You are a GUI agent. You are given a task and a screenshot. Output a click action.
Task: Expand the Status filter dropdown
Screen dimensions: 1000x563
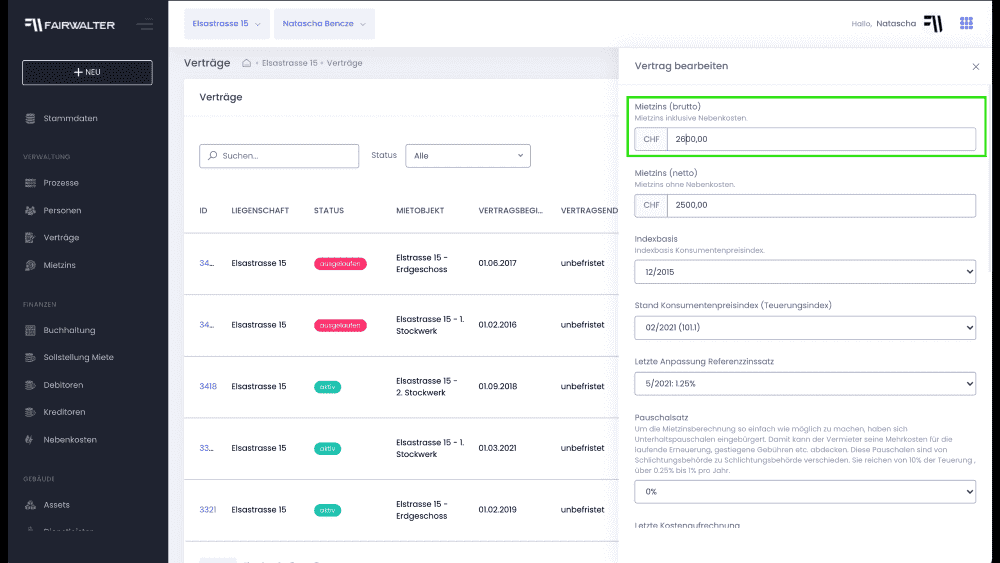pos(467,156)
